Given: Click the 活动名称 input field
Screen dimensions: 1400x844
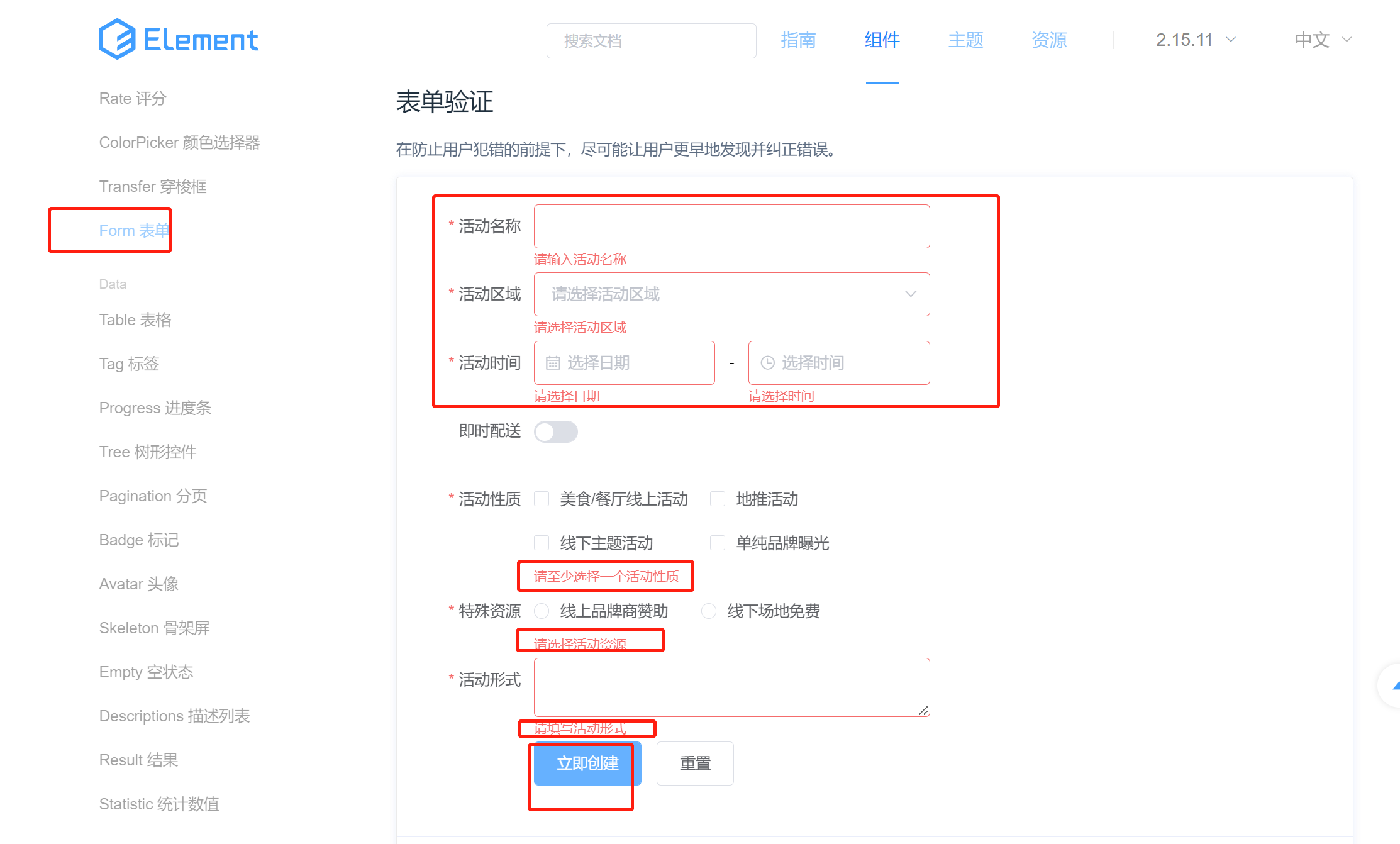Looking at the screenshot, I should (731, 226).
